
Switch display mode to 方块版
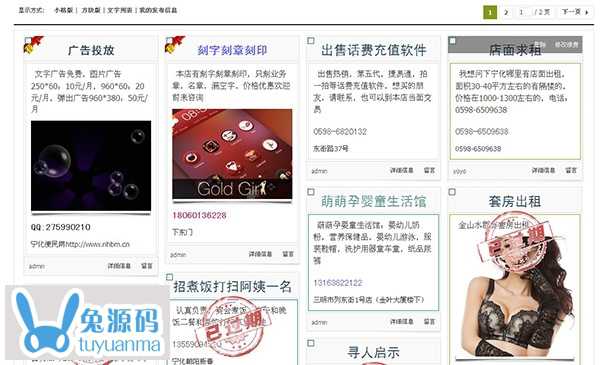click(x=91, y=10)
